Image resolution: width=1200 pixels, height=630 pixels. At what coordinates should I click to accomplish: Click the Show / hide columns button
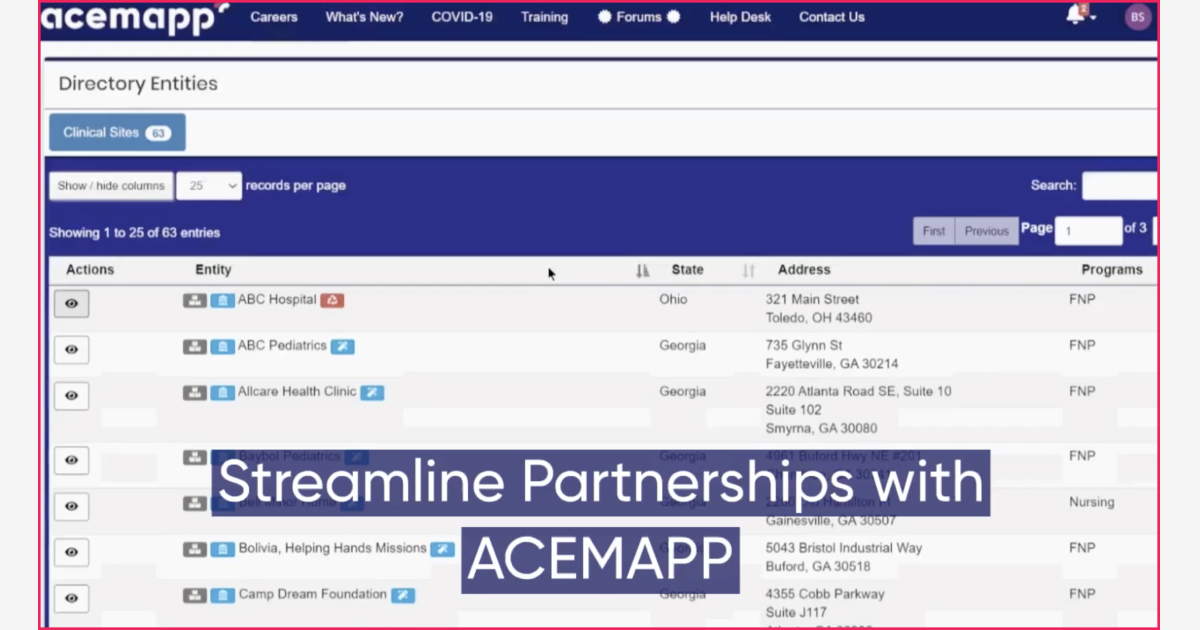point(110,185)
